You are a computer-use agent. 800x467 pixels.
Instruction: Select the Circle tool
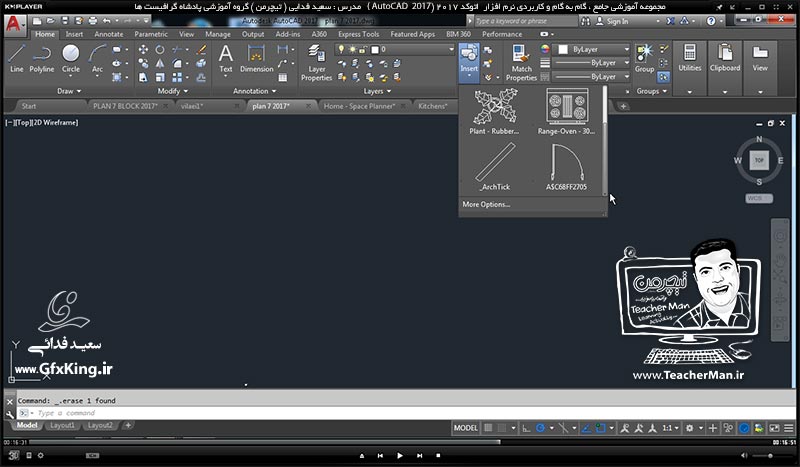[x=70, y=59]
